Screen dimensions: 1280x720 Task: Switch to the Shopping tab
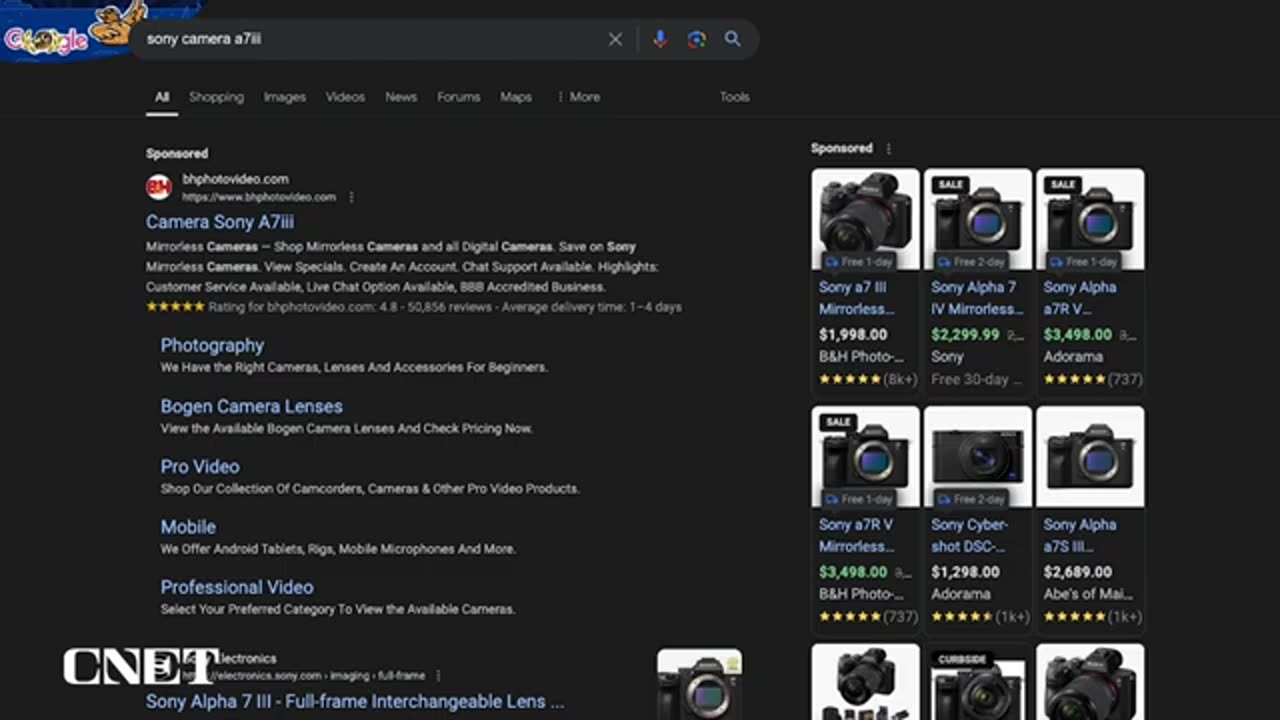[x=216, y=97]
